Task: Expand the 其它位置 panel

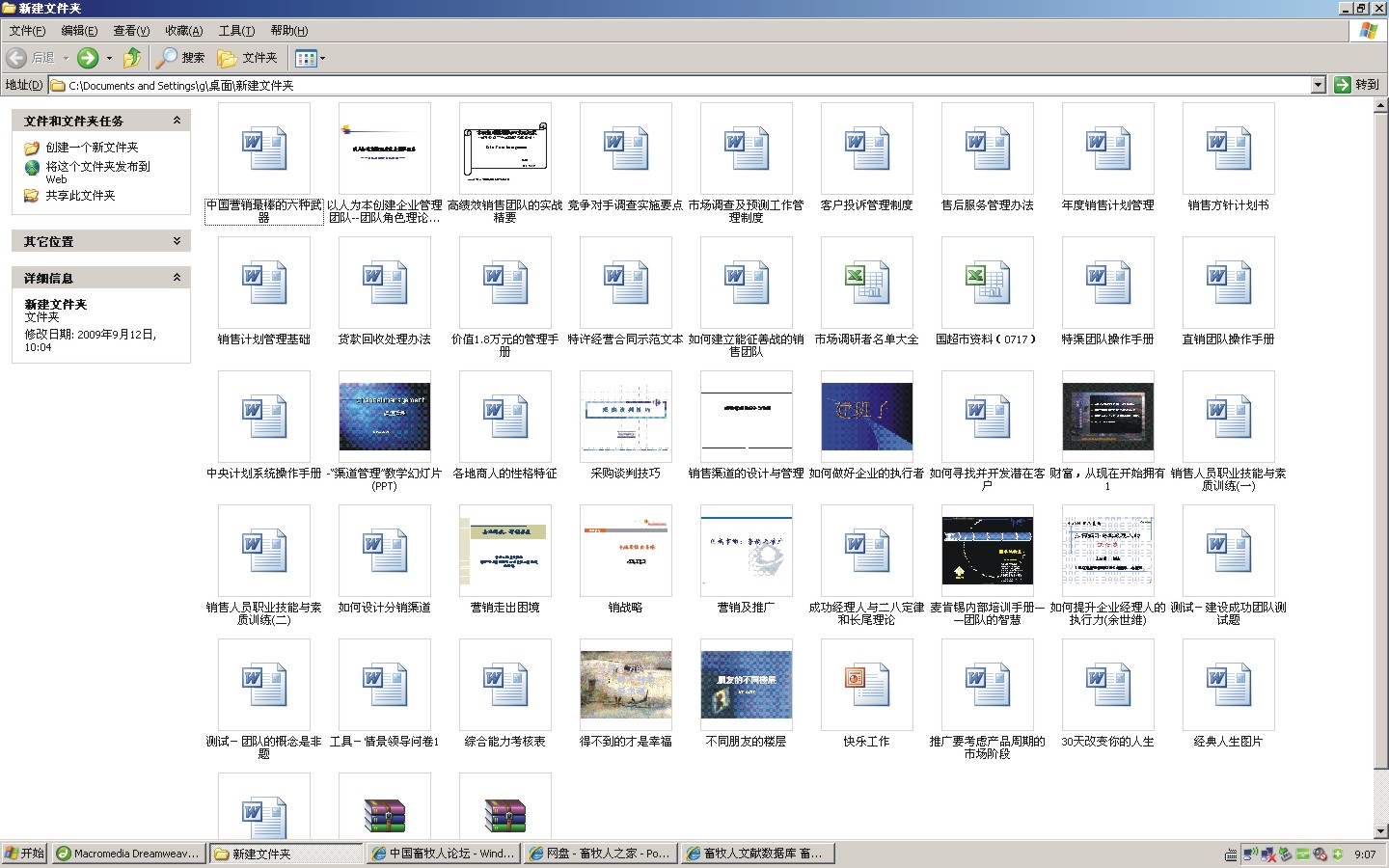Action: tap(177, 241)
